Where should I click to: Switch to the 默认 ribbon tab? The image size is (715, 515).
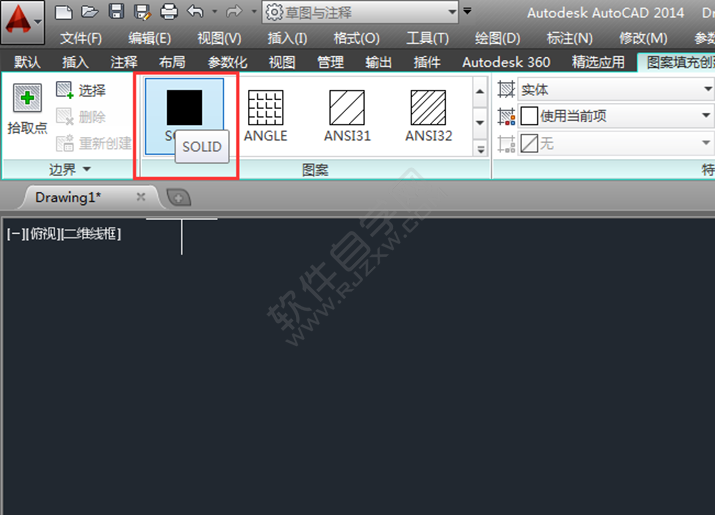[27, 62]
